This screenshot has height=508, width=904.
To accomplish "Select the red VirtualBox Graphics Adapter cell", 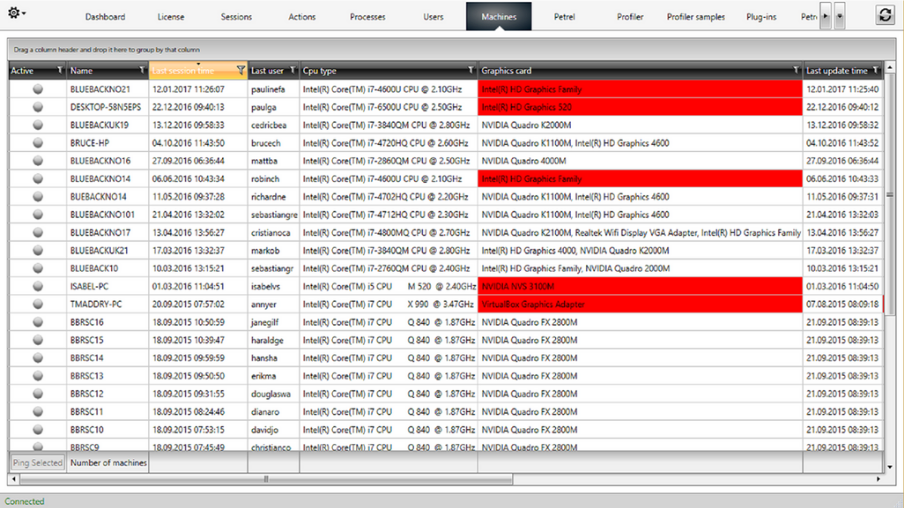I will [640, 304].
